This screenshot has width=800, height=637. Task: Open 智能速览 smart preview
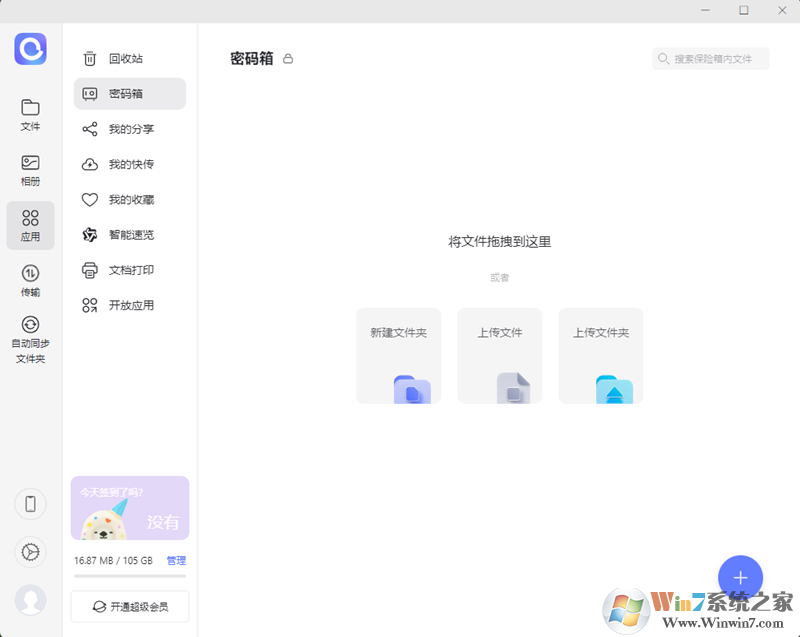(x=130, y=235)
